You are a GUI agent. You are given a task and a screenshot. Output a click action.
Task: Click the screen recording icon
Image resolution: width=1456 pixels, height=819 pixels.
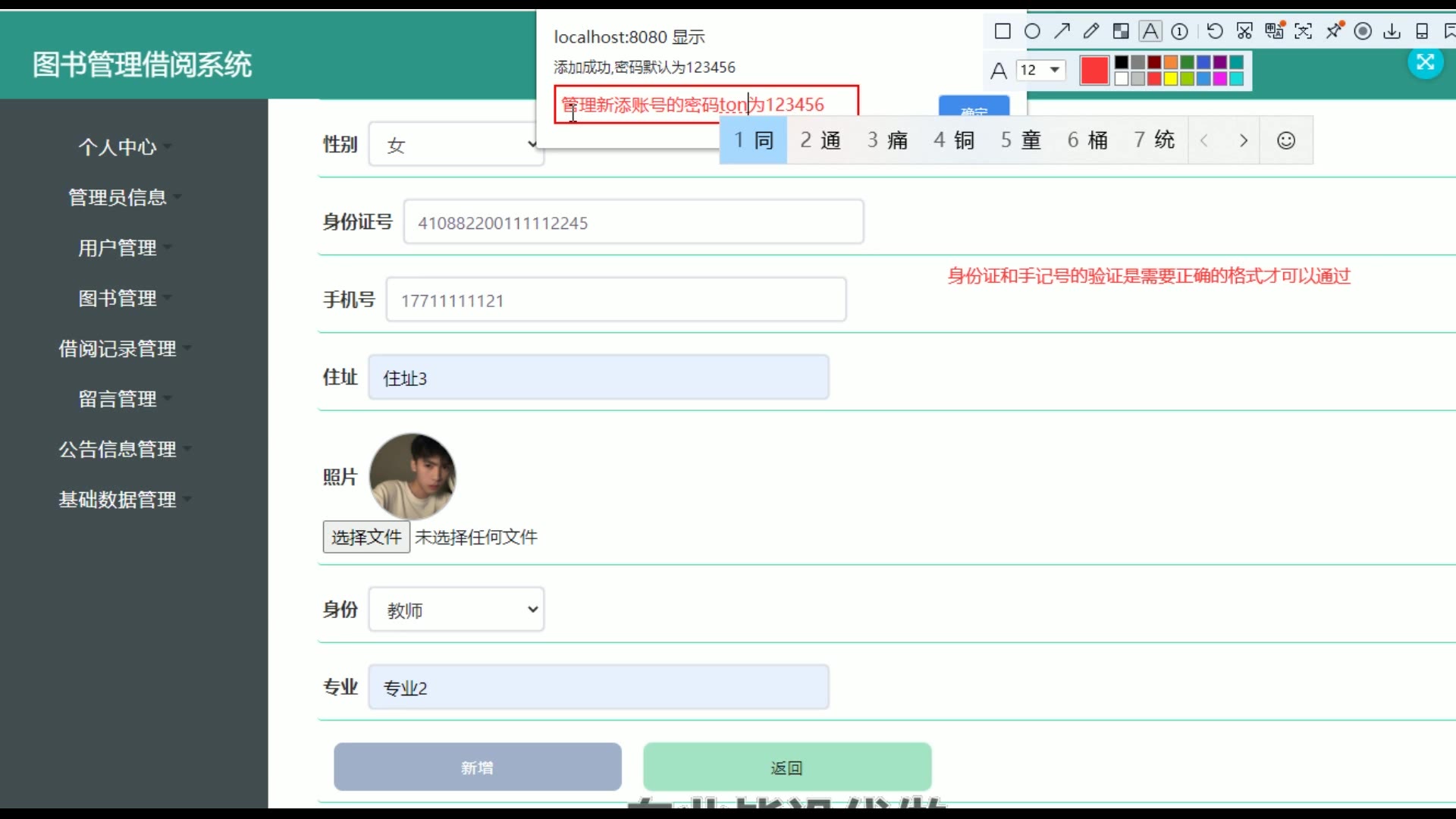pos(1363,31)
